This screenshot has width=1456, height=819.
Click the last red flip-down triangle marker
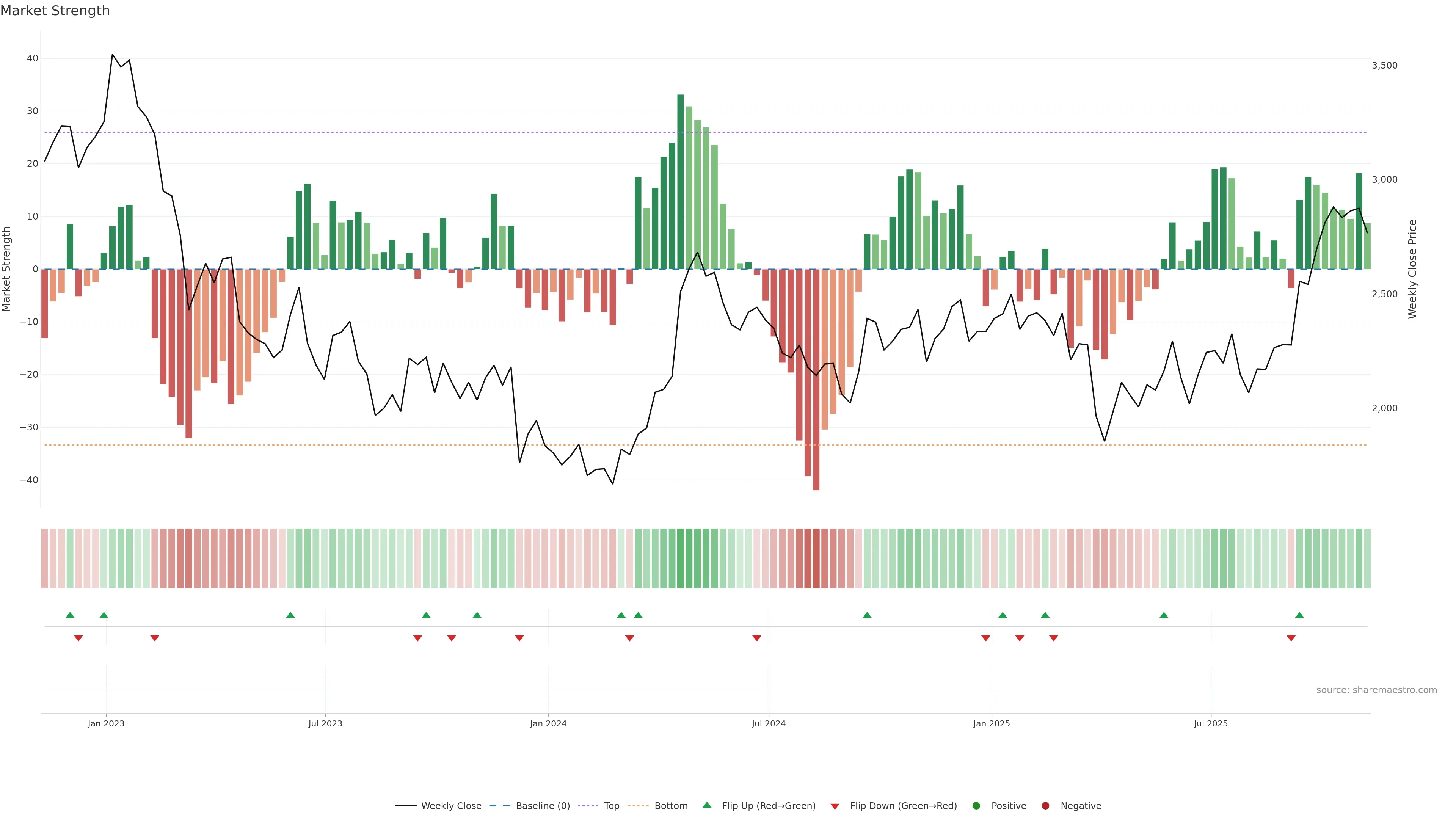tap(1291, 638)
